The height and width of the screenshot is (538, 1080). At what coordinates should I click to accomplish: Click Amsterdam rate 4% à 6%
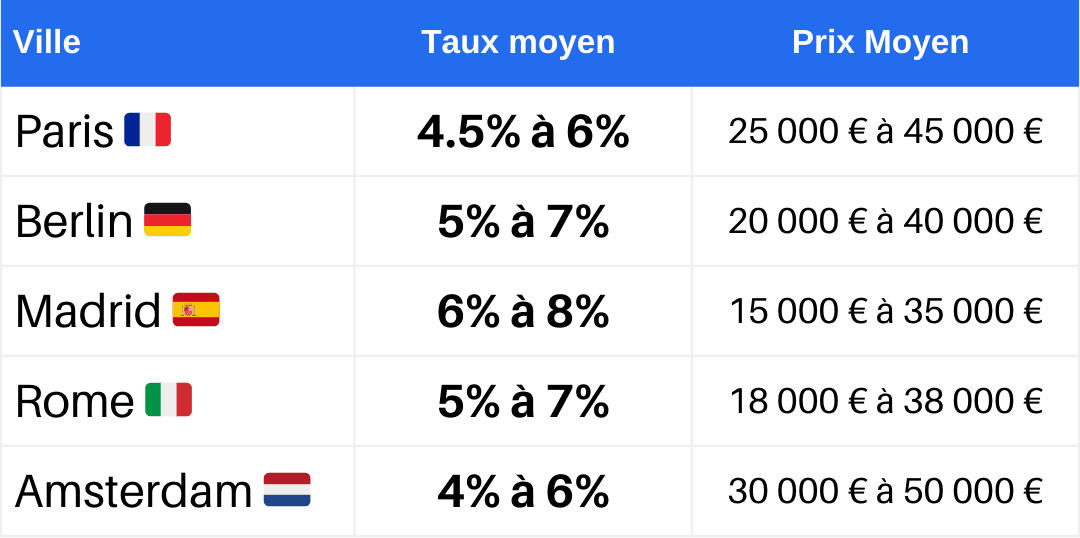pyautogui.click(x=523, y=492)
